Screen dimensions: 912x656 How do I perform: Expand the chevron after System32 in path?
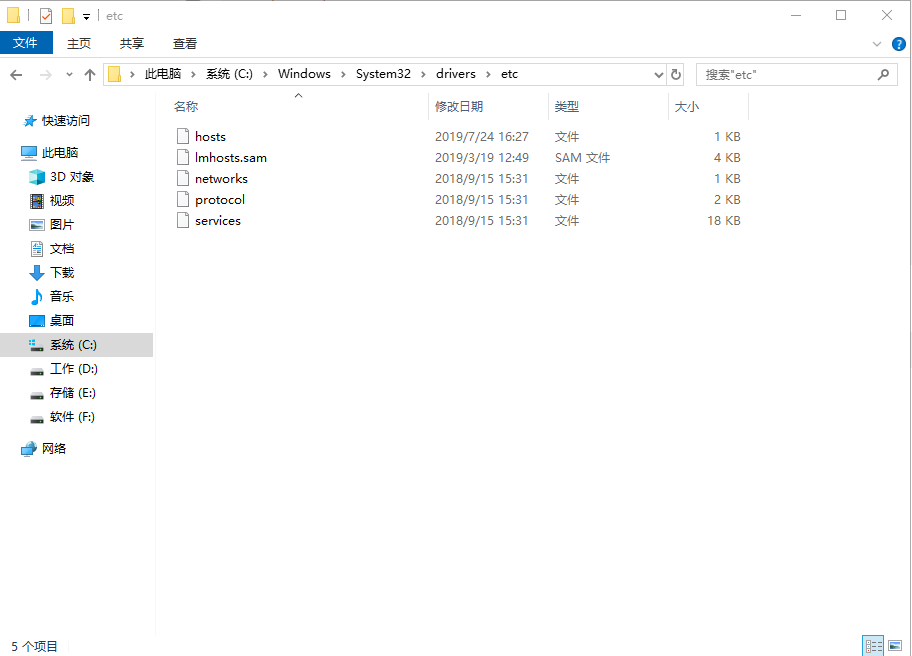click(423, 74)
